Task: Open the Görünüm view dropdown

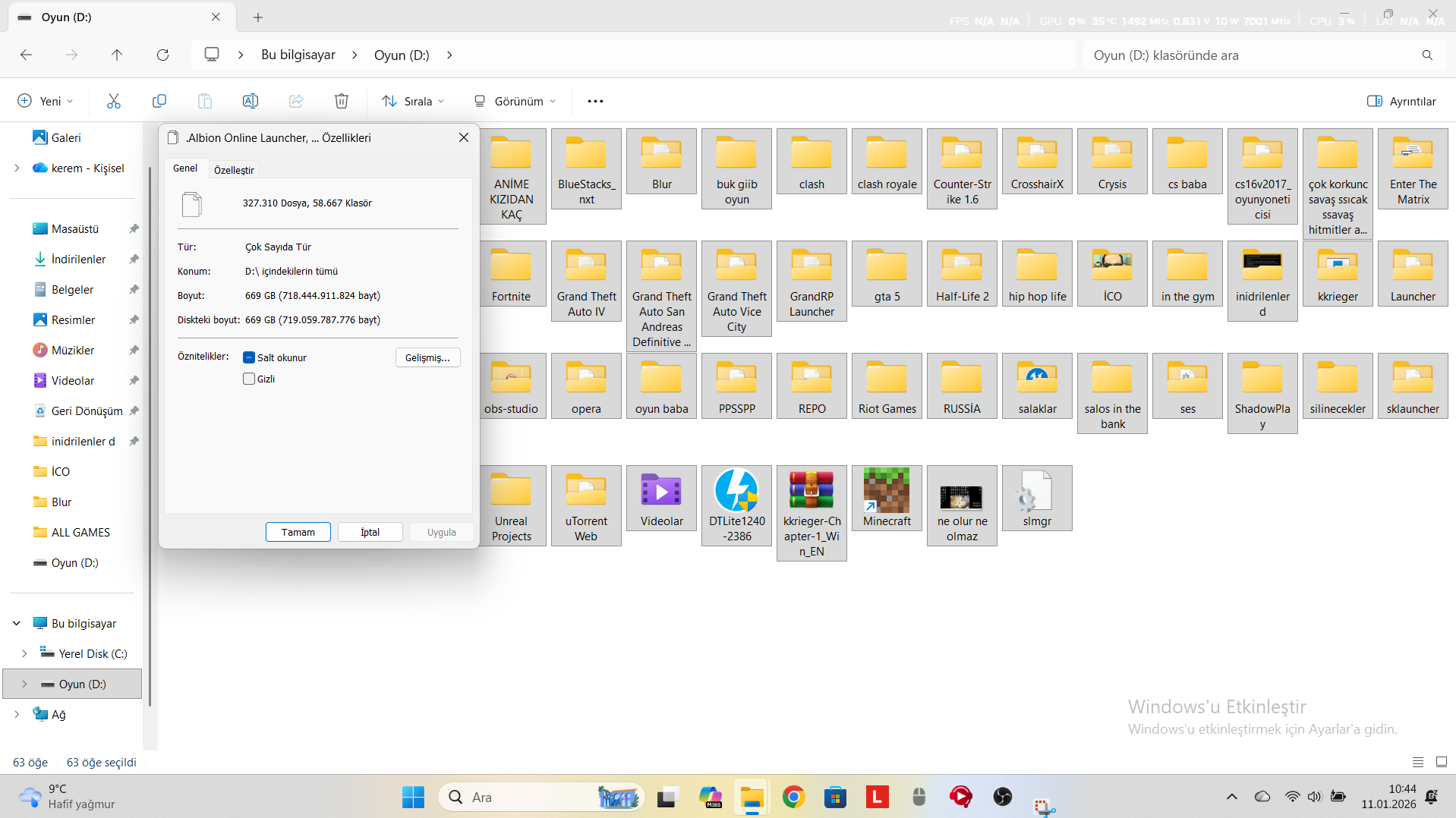Action: pos(515,101)
